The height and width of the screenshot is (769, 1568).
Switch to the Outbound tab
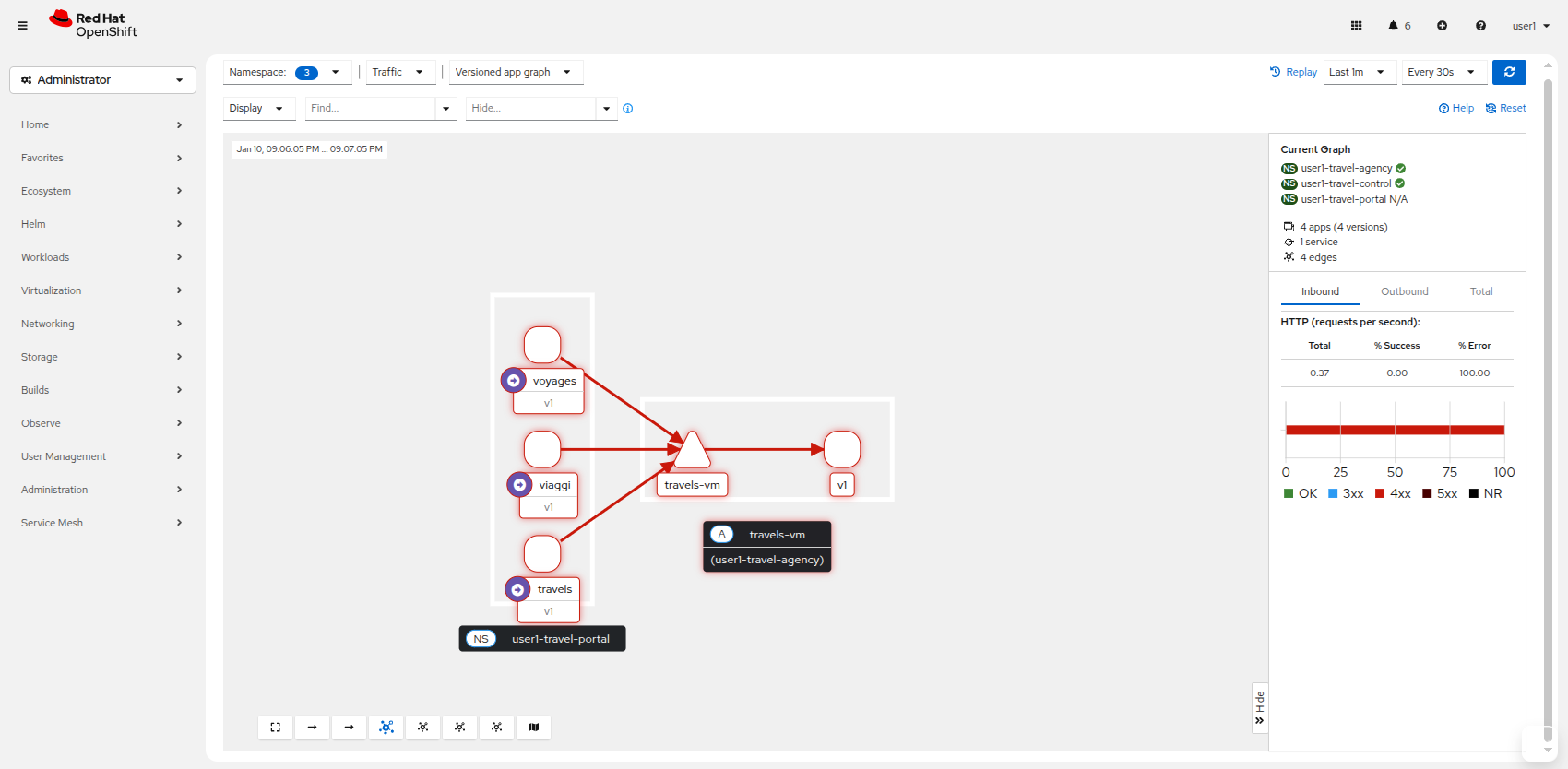tap(1404, 291)
